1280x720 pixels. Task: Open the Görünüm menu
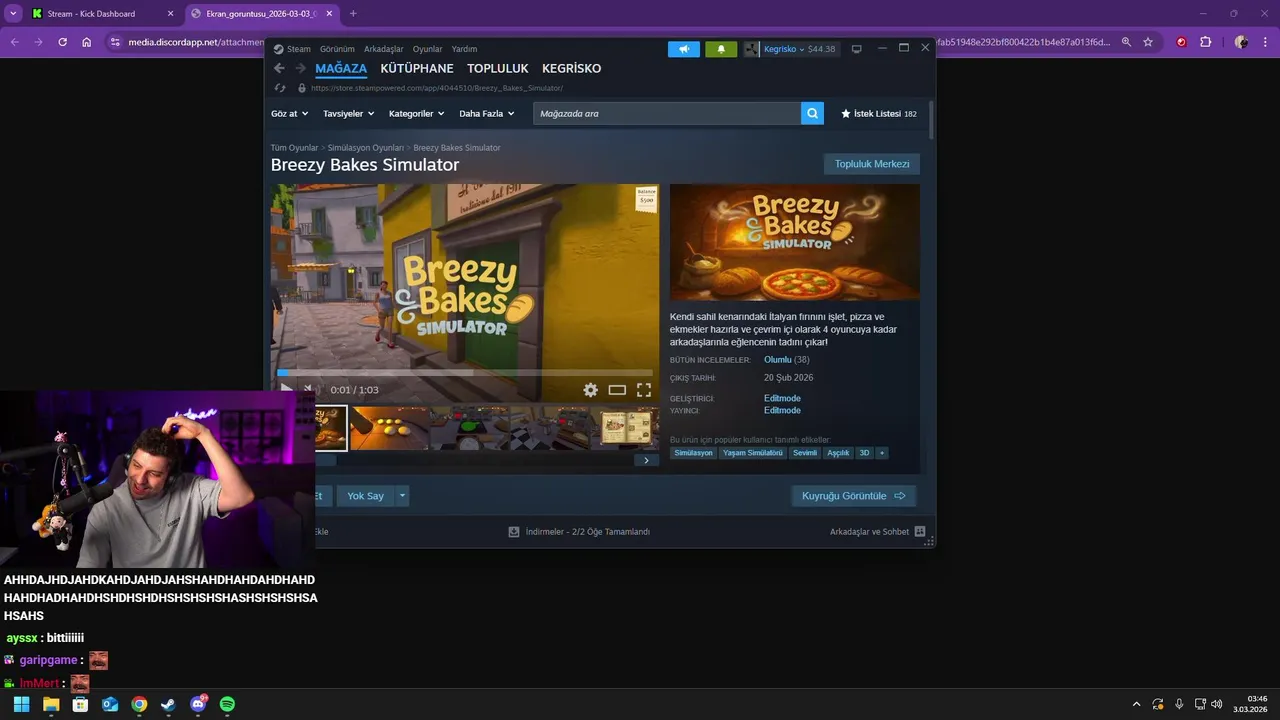337,49
